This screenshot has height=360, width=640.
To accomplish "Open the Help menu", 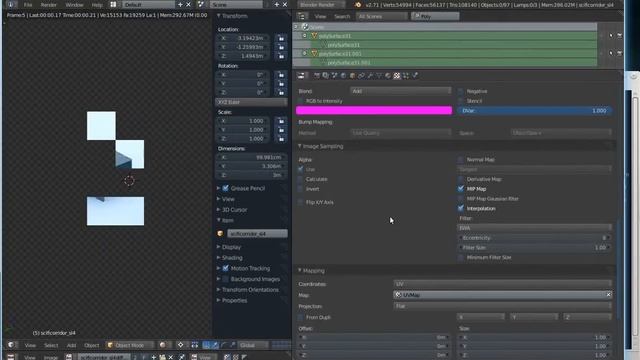I will [x=97, y=5].
